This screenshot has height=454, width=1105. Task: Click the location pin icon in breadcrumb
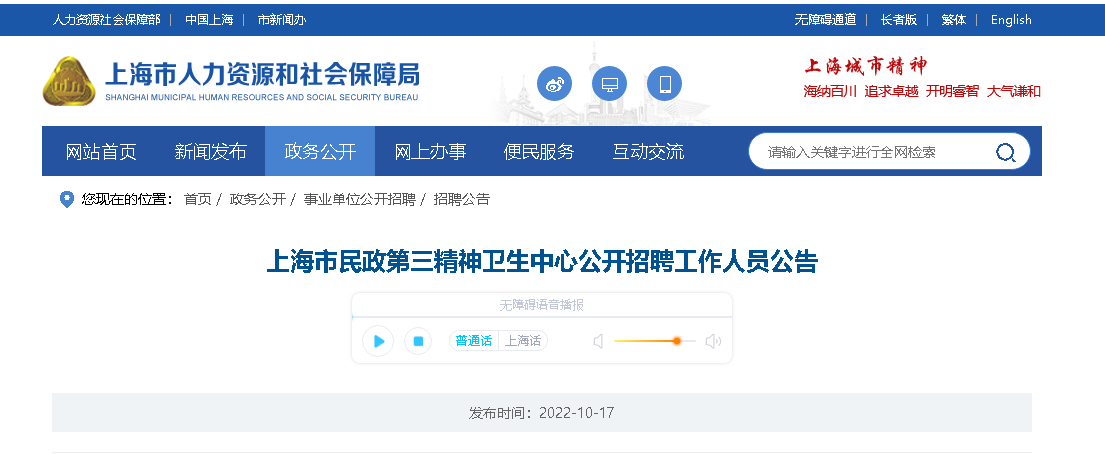(67, 200)
